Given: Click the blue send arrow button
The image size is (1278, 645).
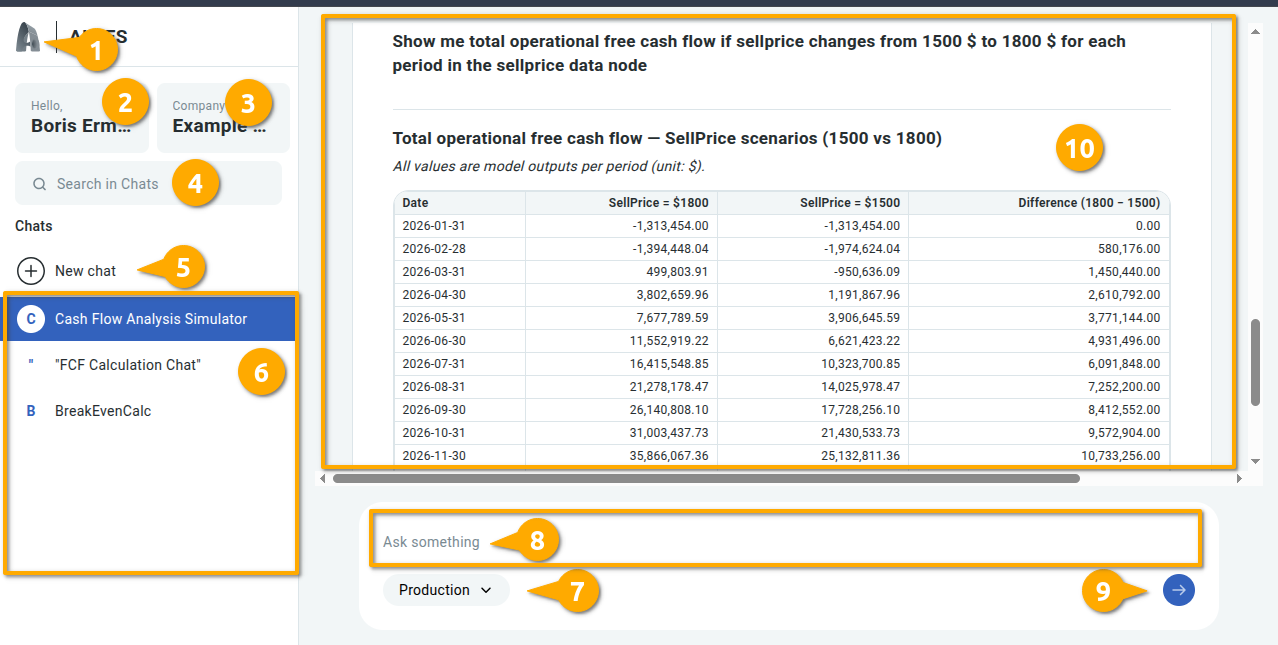Looking at the screenshot, I should 1178,590.
